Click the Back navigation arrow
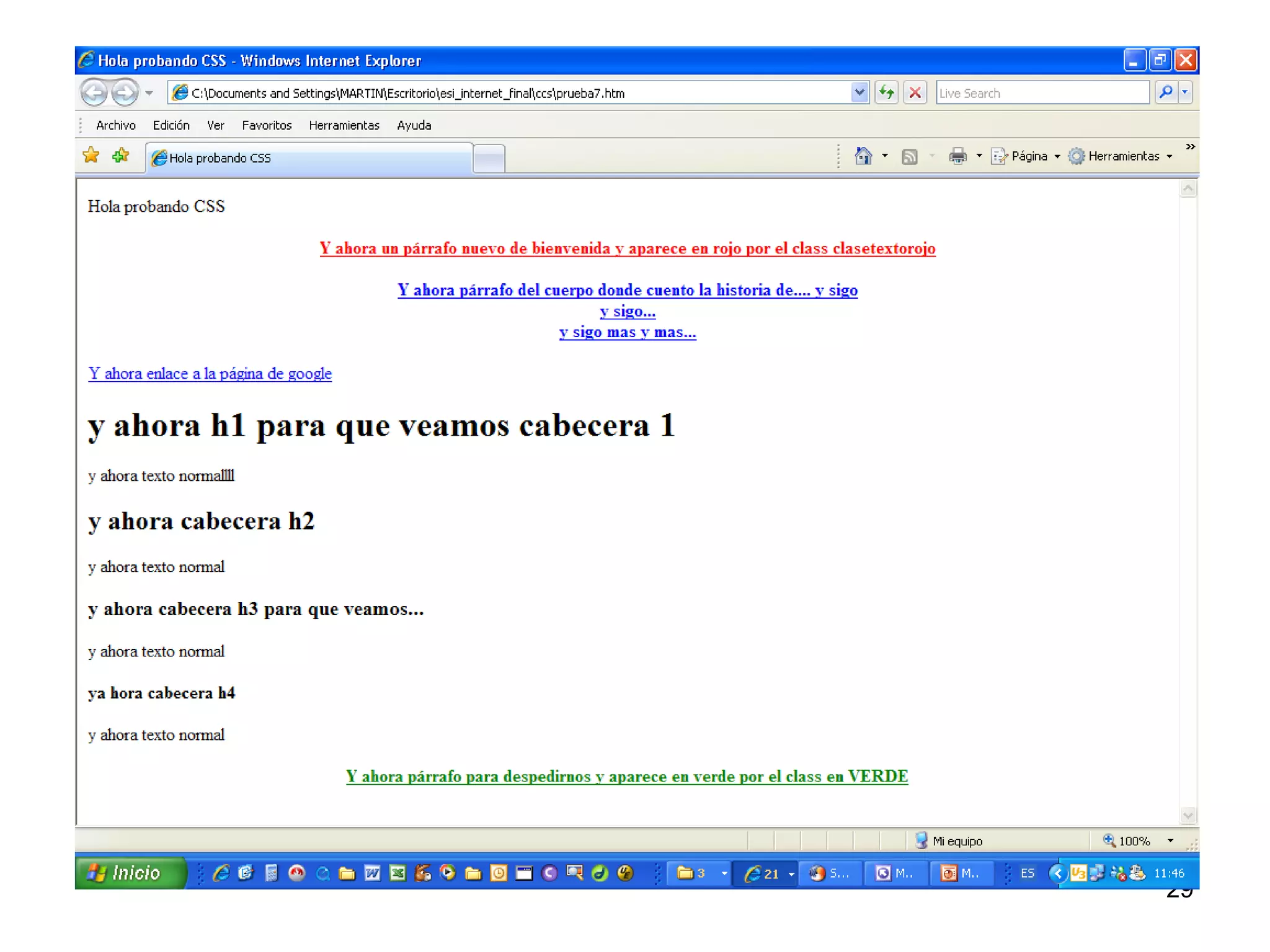The height and width of the screenshot is (952, 1270). pos(94,93)
